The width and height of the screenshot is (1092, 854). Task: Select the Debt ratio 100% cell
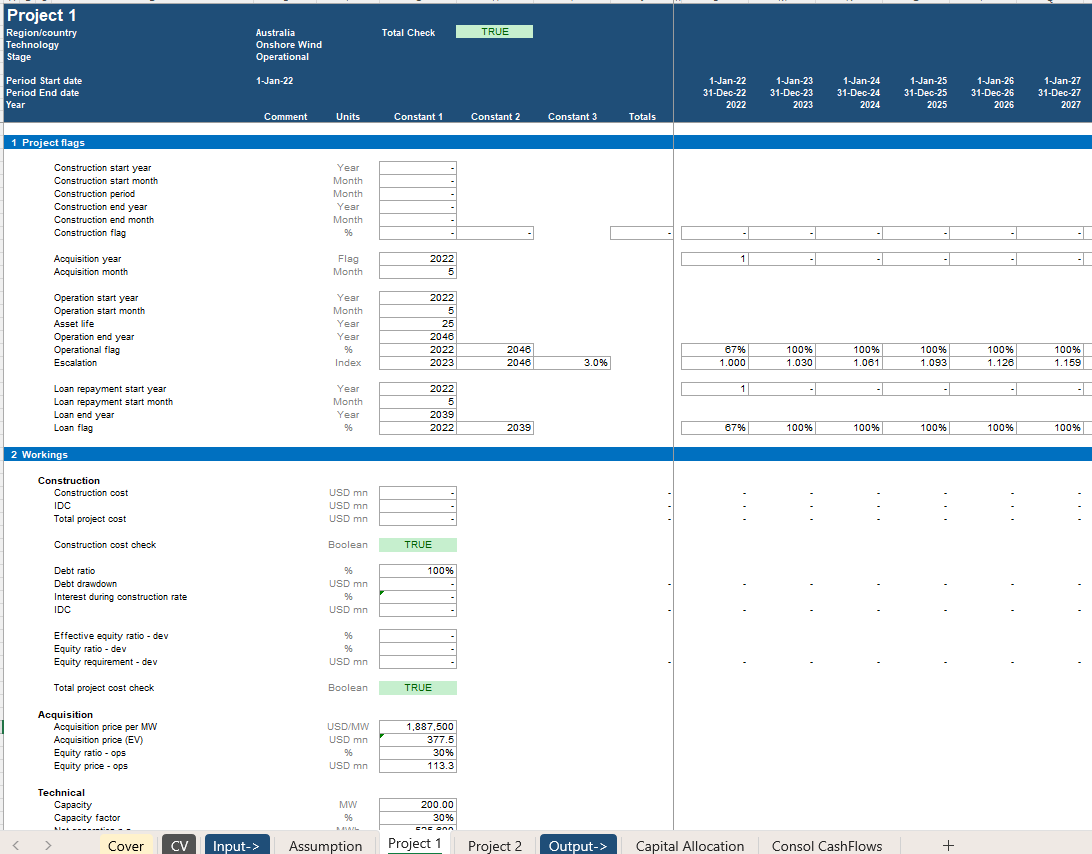point(418,571)
